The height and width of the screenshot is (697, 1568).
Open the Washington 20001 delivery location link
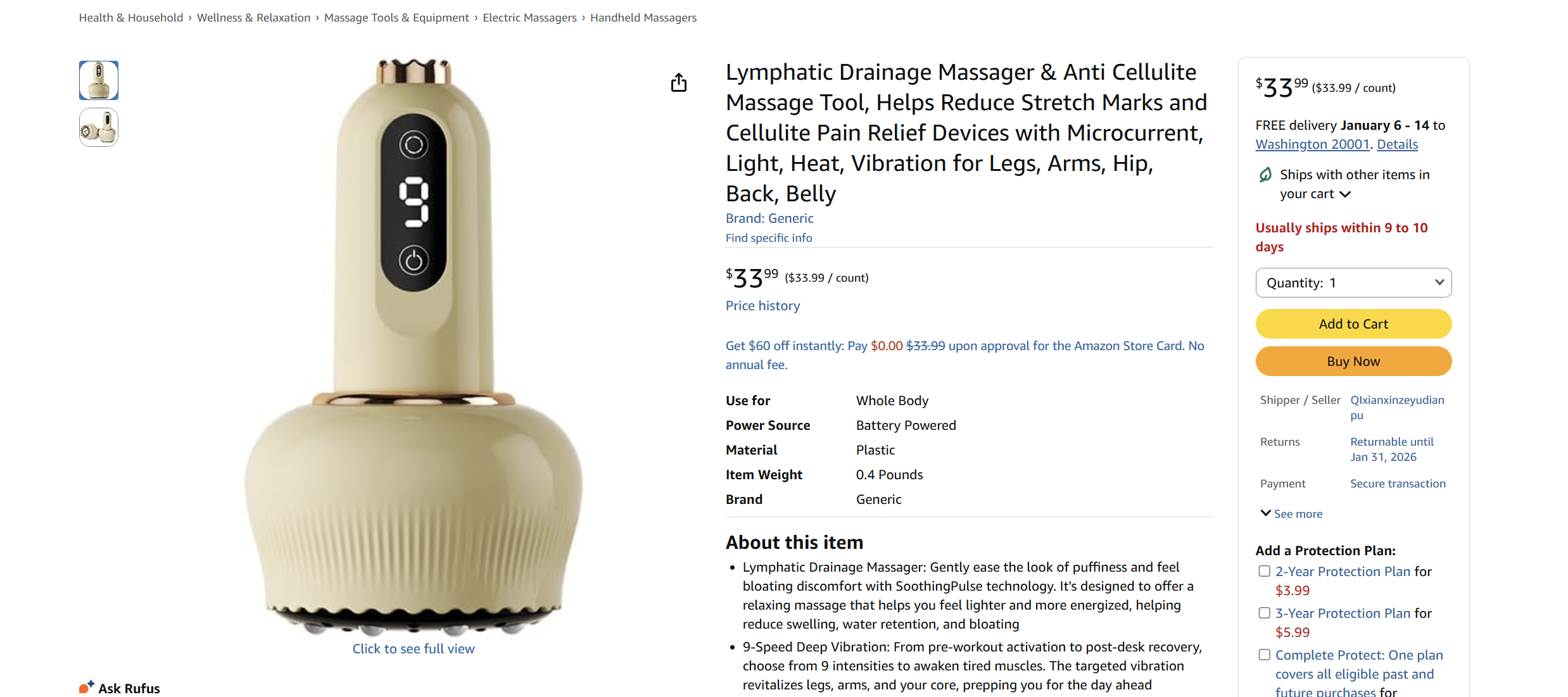click(x=1313, y=144)
